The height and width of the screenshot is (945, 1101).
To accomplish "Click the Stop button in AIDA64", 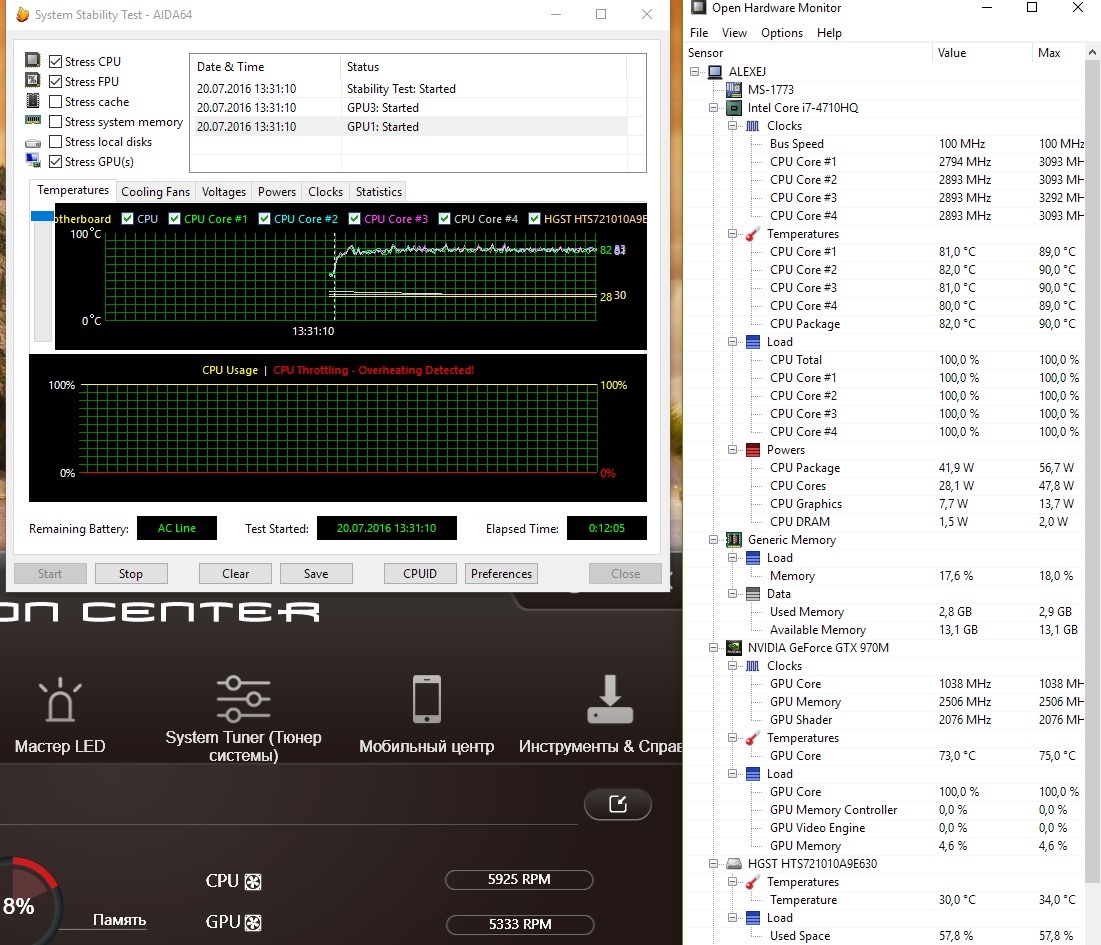I will click(x=131, y=574).
